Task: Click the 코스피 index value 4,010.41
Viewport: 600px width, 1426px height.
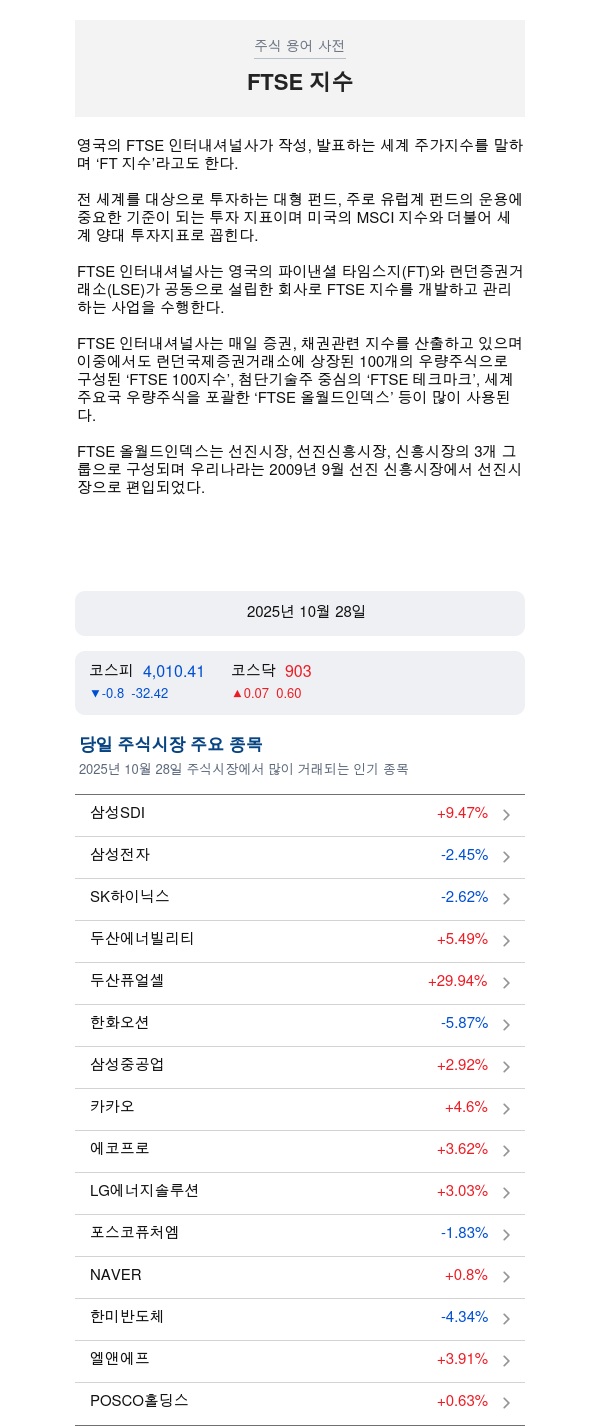Action: pyautogui.click(x=173, y=672)
